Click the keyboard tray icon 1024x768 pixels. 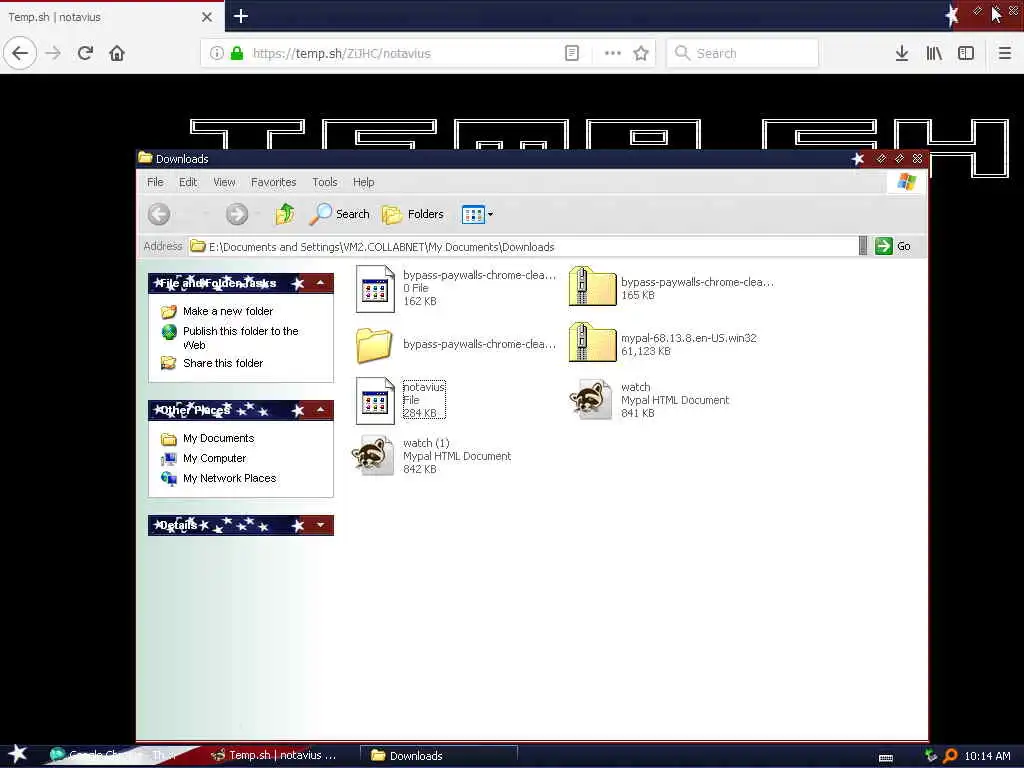coord(886,757)
